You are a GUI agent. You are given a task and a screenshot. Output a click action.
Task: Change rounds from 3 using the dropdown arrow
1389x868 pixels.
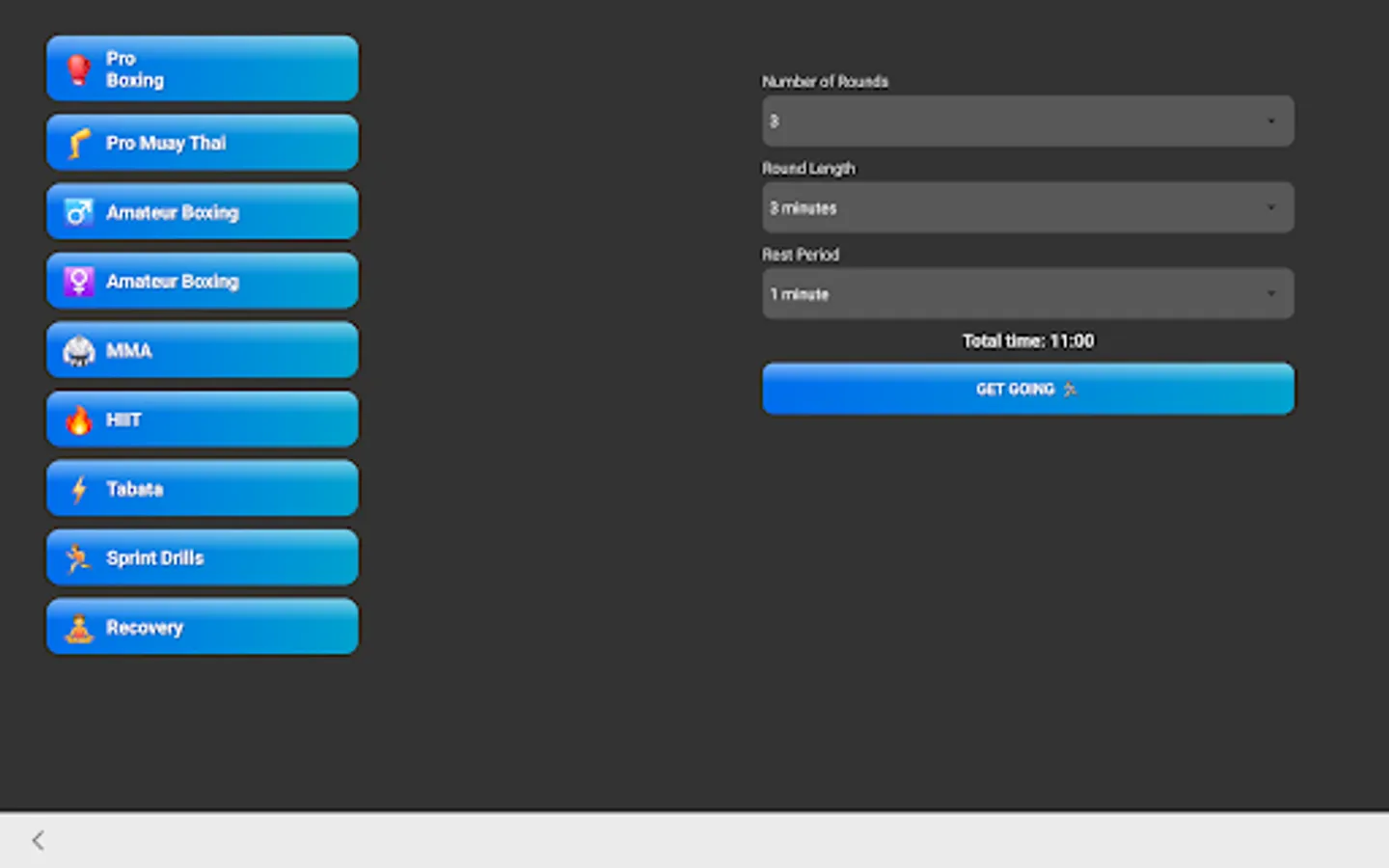click(1270, 121)
